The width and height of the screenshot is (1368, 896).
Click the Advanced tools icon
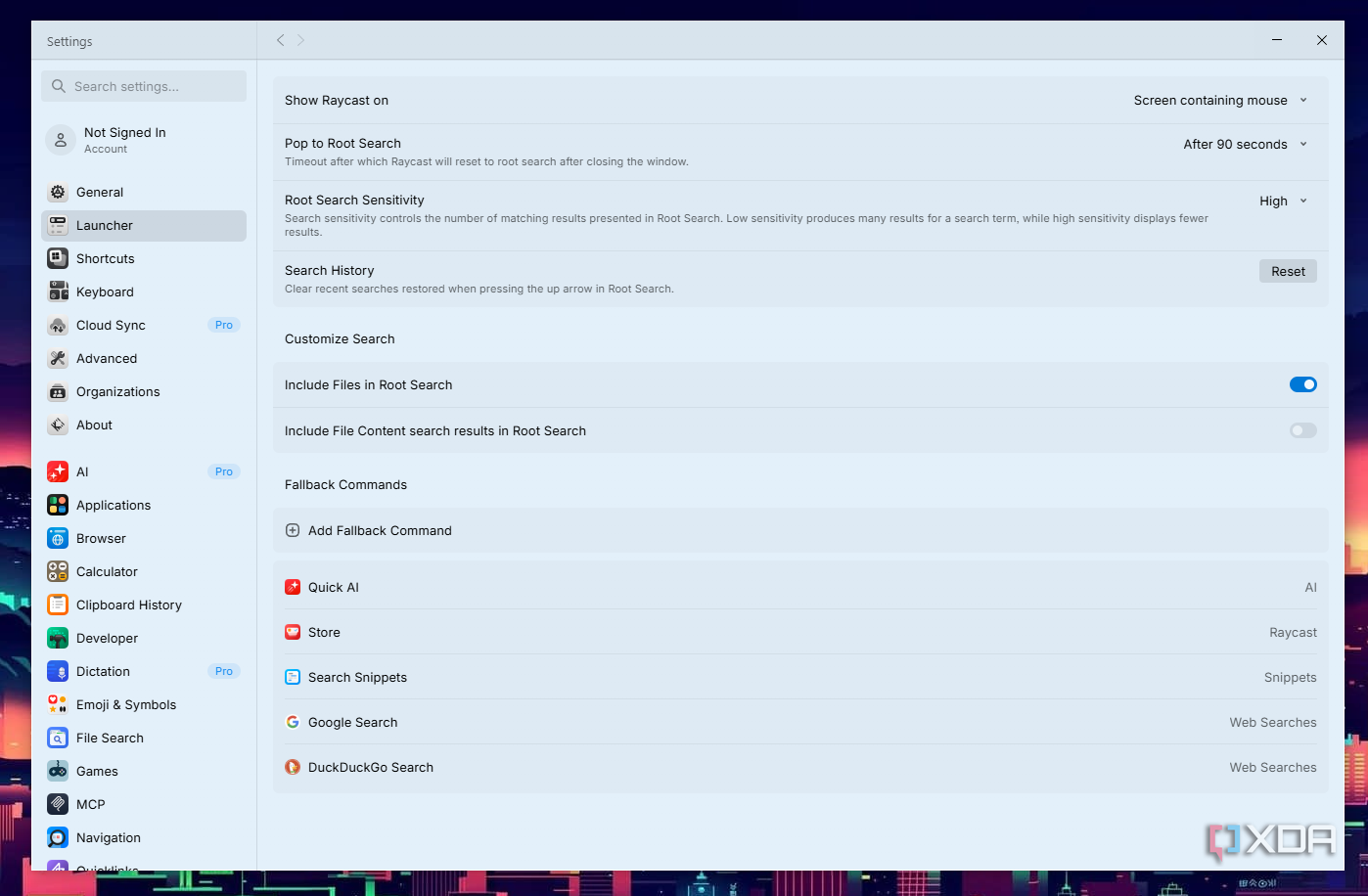(58, 359)
